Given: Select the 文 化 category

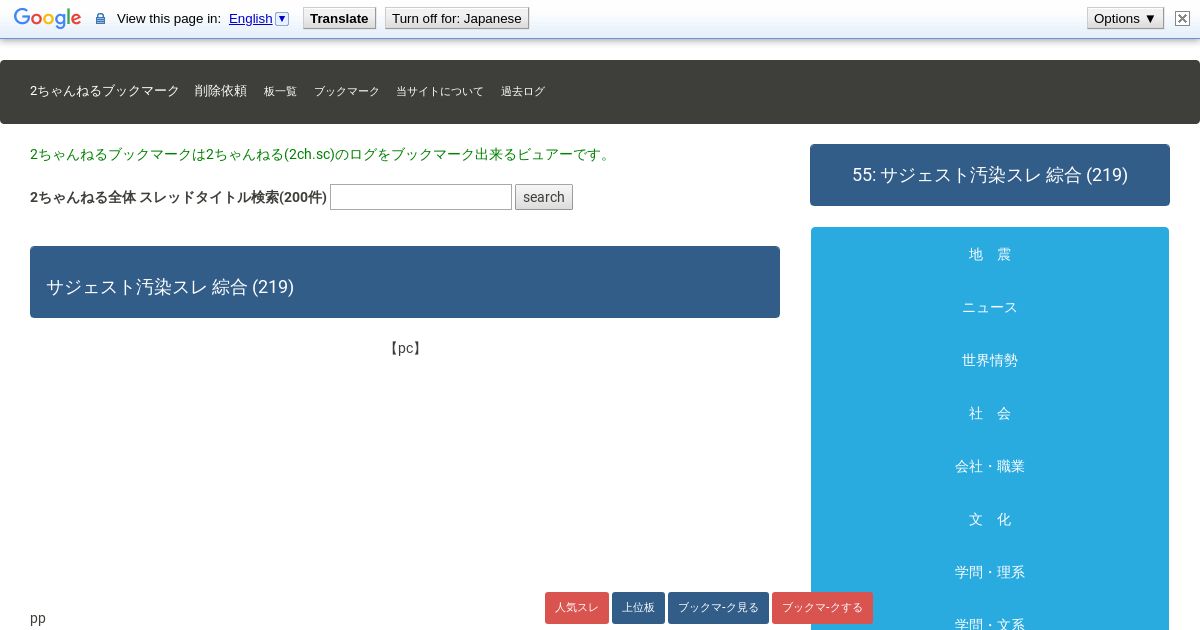Looking at the screenshot, I should [990, 519].
